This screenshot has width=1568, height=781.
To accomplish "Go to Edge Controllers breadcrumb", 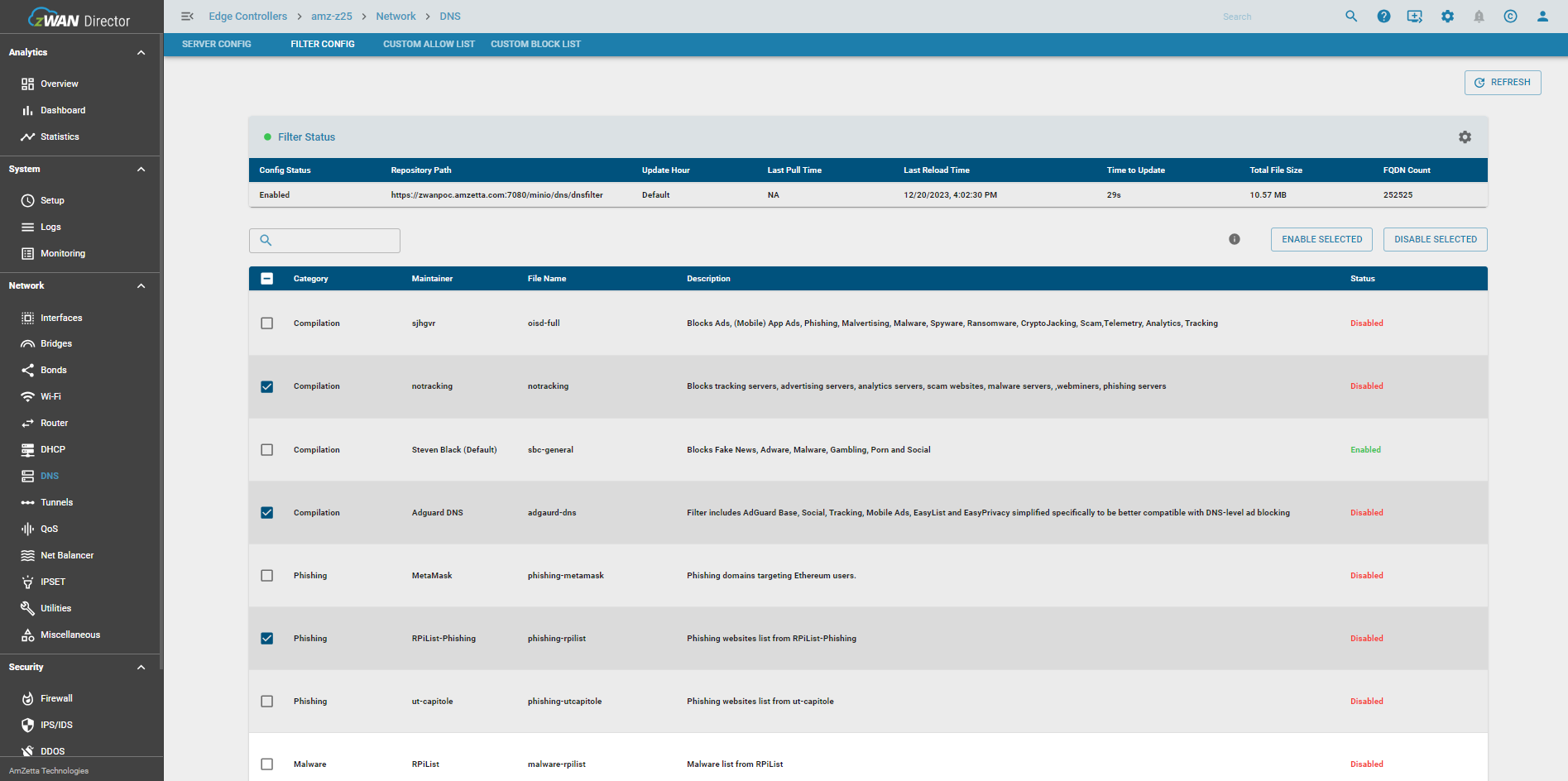I will tap(247, 17).
